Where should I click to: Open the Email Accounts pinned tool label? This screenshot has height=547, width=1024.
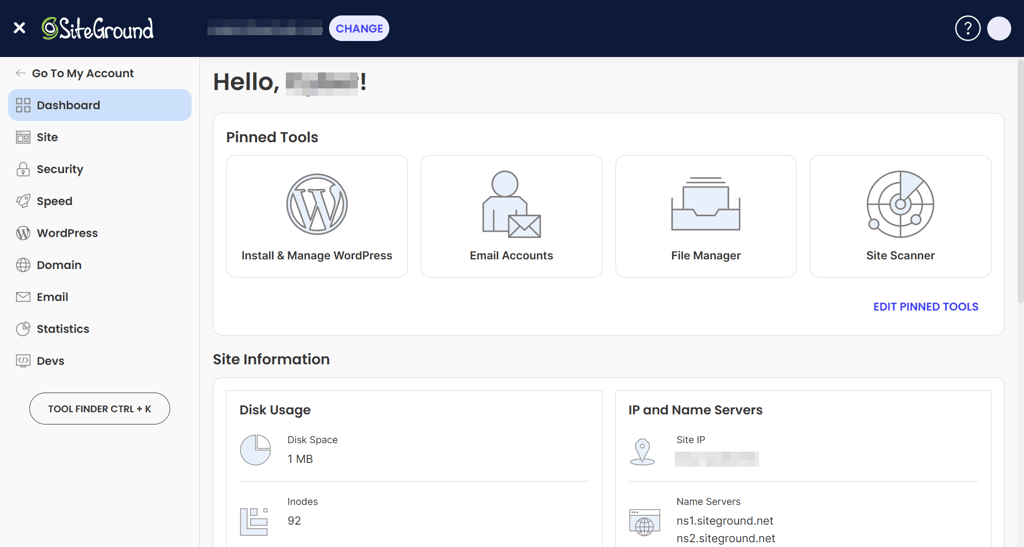[511, 256]
